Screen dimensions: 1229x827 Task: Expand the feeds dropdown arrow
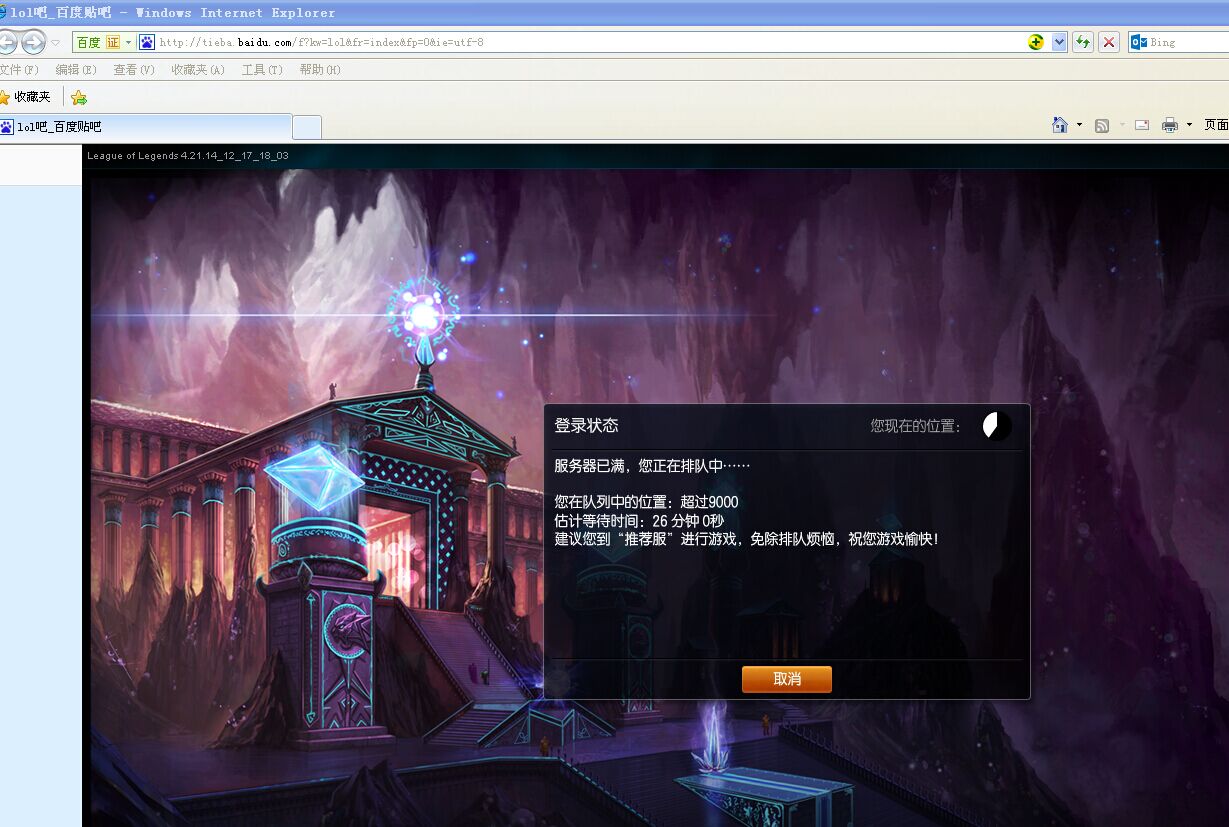point(1122,125)
